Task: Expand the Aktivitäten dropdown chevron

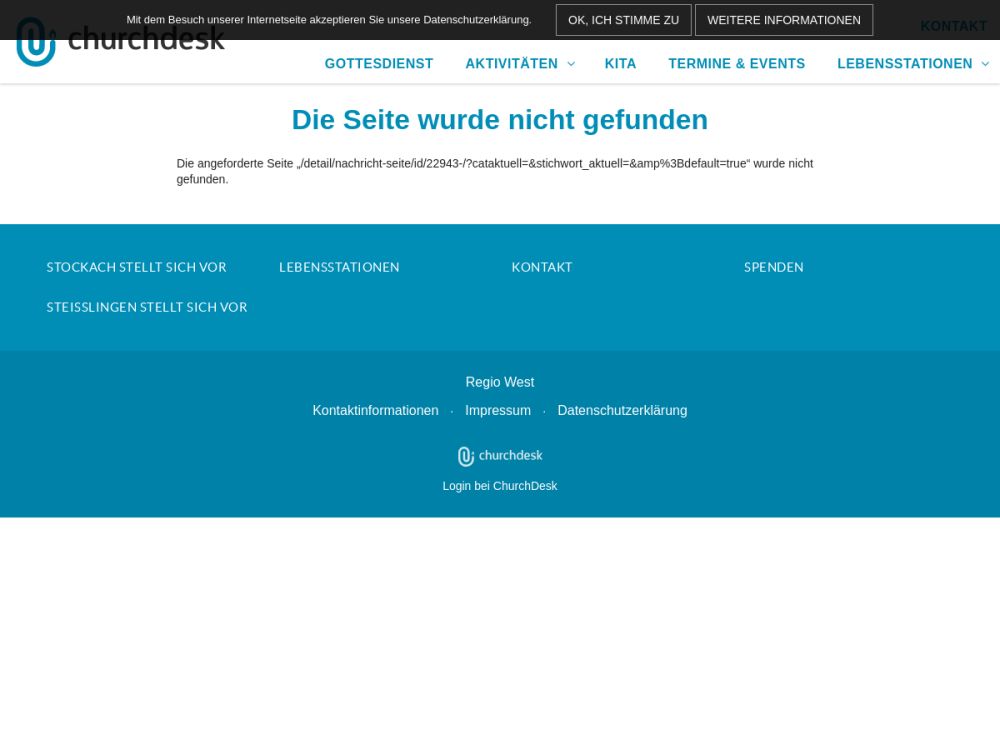Action: 571,64
